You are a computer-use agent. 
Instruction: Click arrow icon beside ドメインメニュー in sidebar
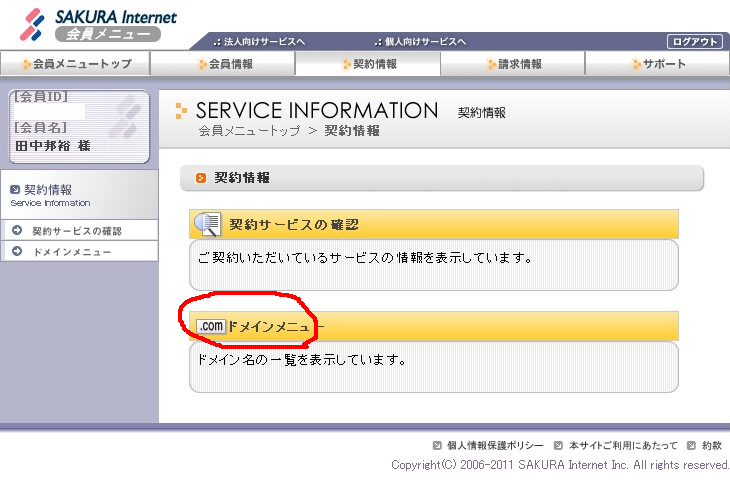click(x=17, y=252)
